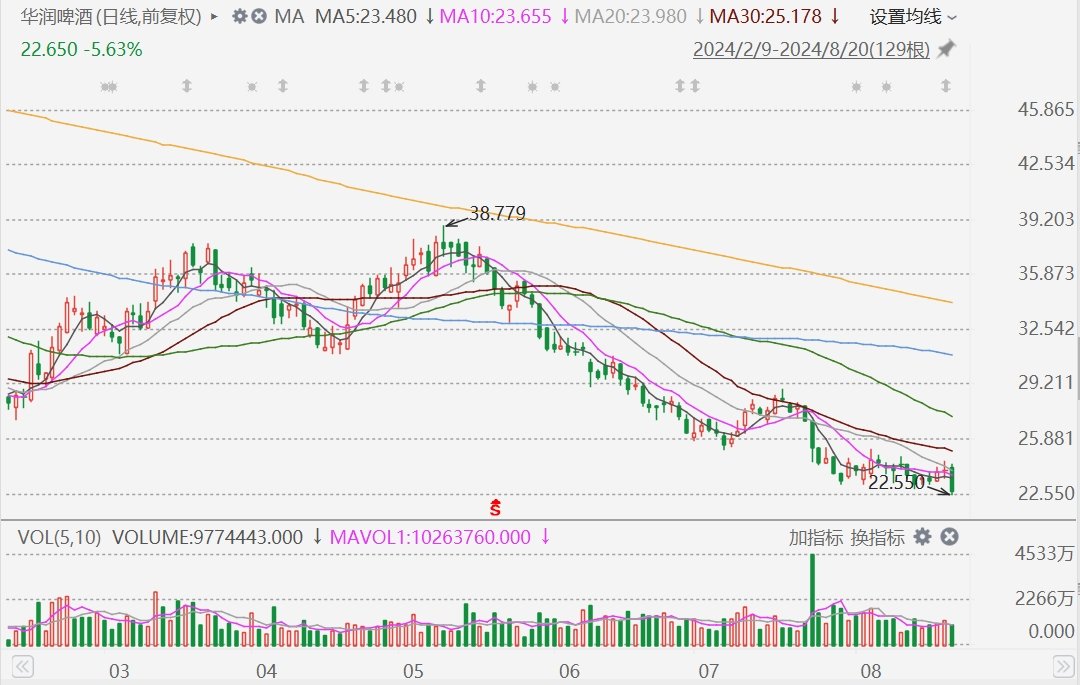Image resolution: width=1080 pixels, height=685 pixels.
Task: Open MA indicator settings gear icon
Action: click(x=239, y=17)
